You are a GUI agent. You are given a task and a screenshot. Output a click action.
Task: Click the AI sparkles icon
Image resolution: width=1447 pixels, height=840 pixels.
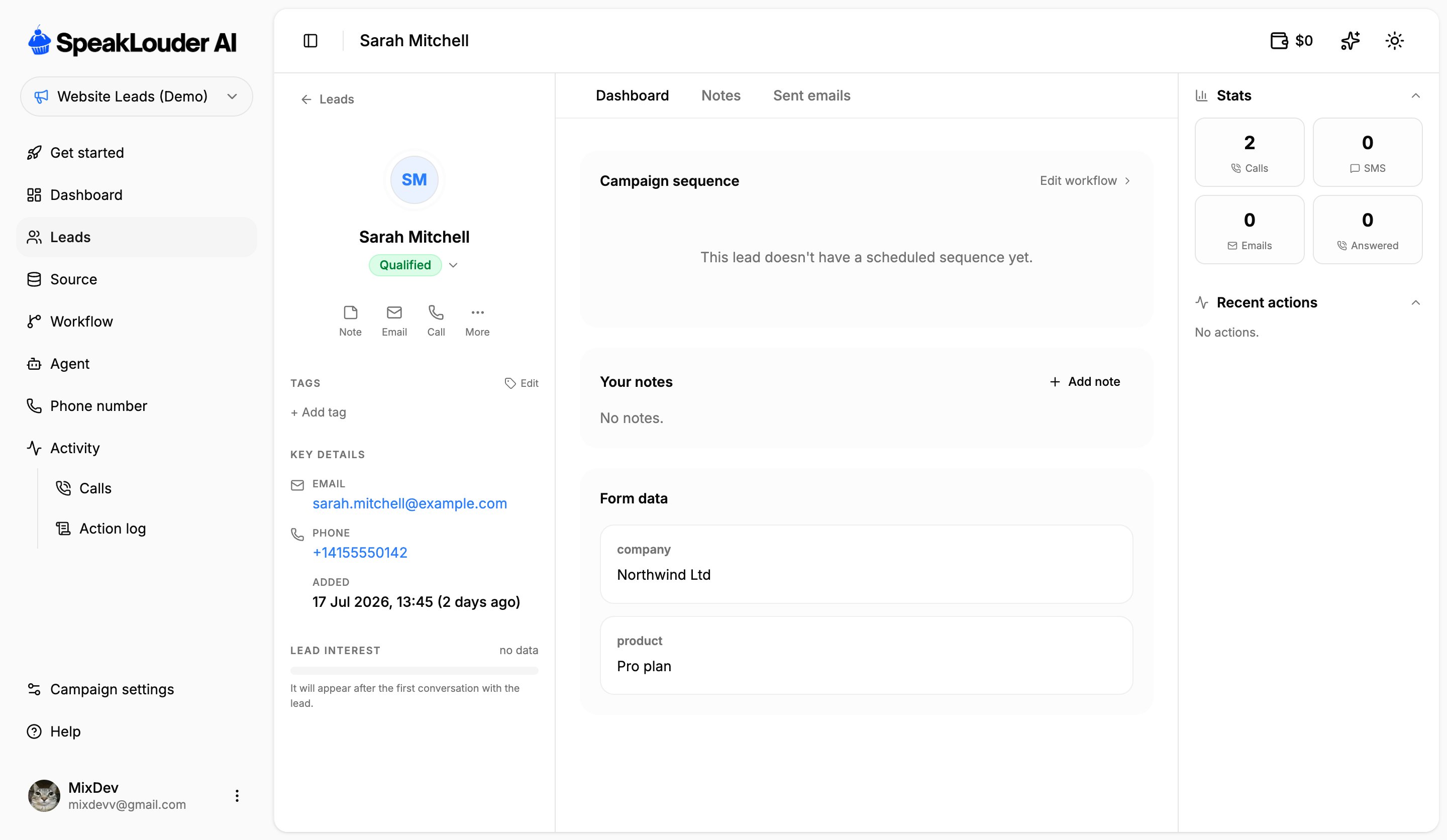click(x=1350, y=41)
